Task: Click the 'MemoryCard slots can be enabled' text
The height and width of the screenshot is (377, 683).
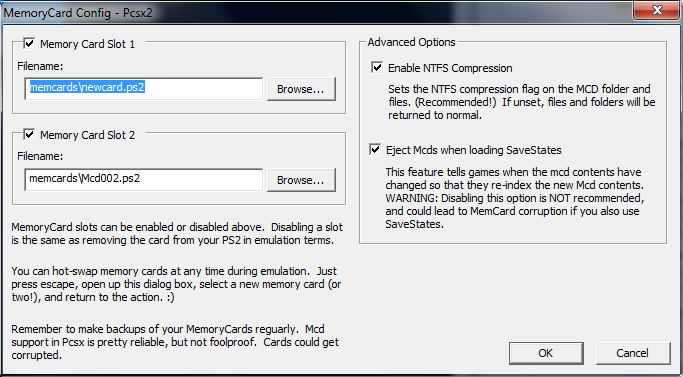Action: coord(177,234)
